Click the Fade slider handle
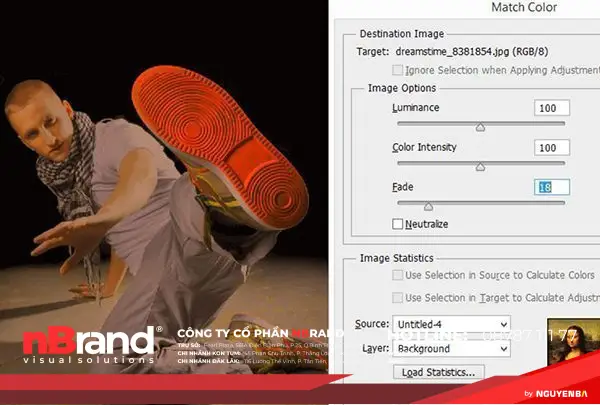Viewport: 600px width, 405px height. [429, 207]
